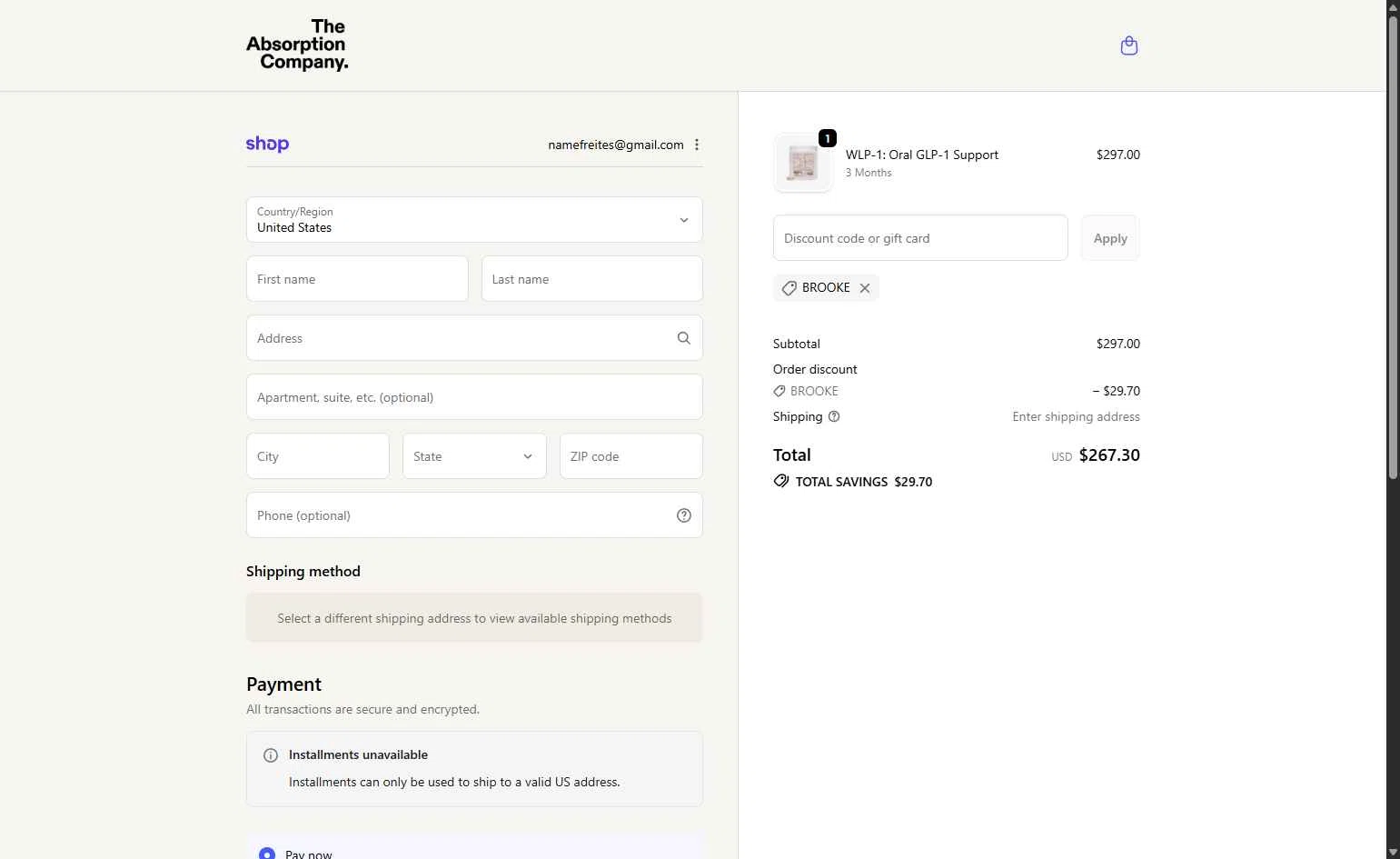Click the WLP-1 product thumbnail
The height and width of the screenshot is (859, 1400).
click(803, 163)
